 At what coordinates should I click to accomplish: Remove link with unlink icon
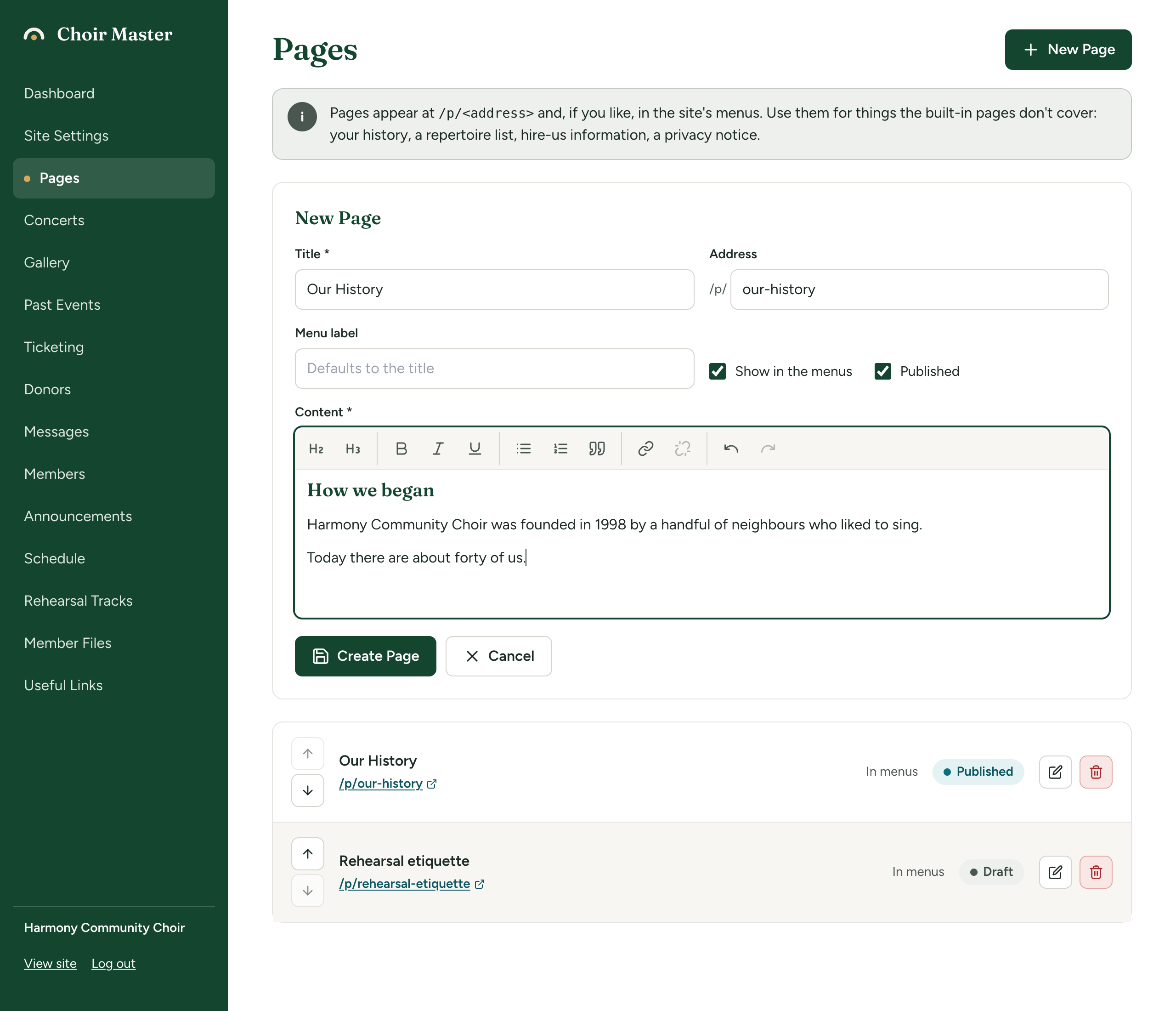point(682,449)
